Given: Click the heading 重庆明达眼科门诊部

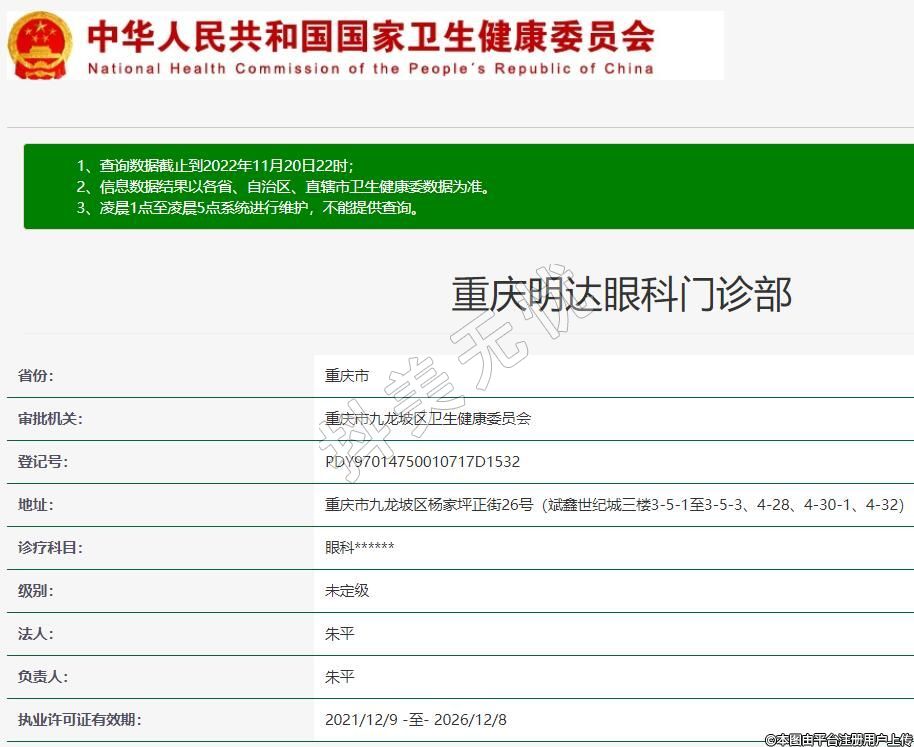Looking at the screenshot, I should [621, 294].
